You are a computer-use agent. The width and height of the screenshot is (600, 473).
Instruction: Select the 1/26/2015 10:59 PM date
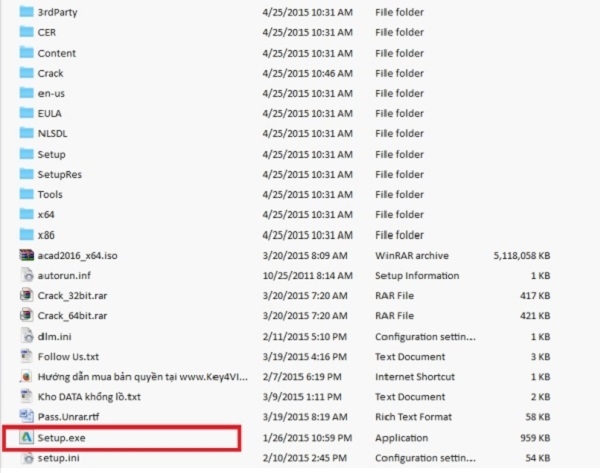[x=307, y=438]
